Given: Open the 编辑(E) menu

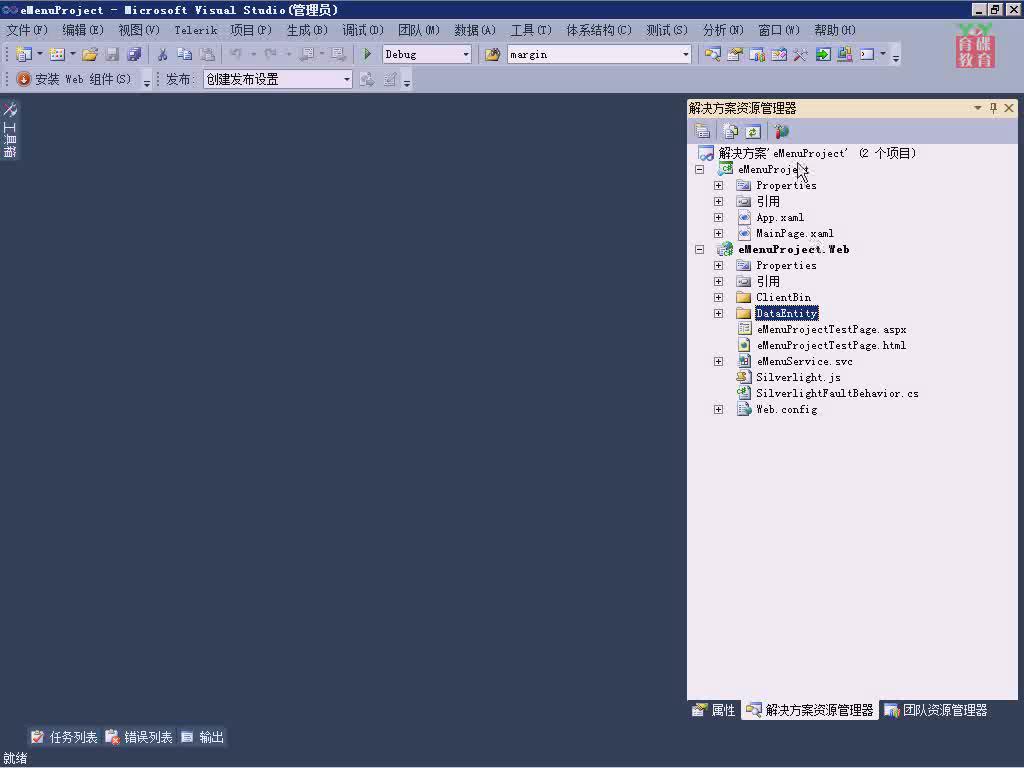Looking at the screenshot, I should click(83, 30).
